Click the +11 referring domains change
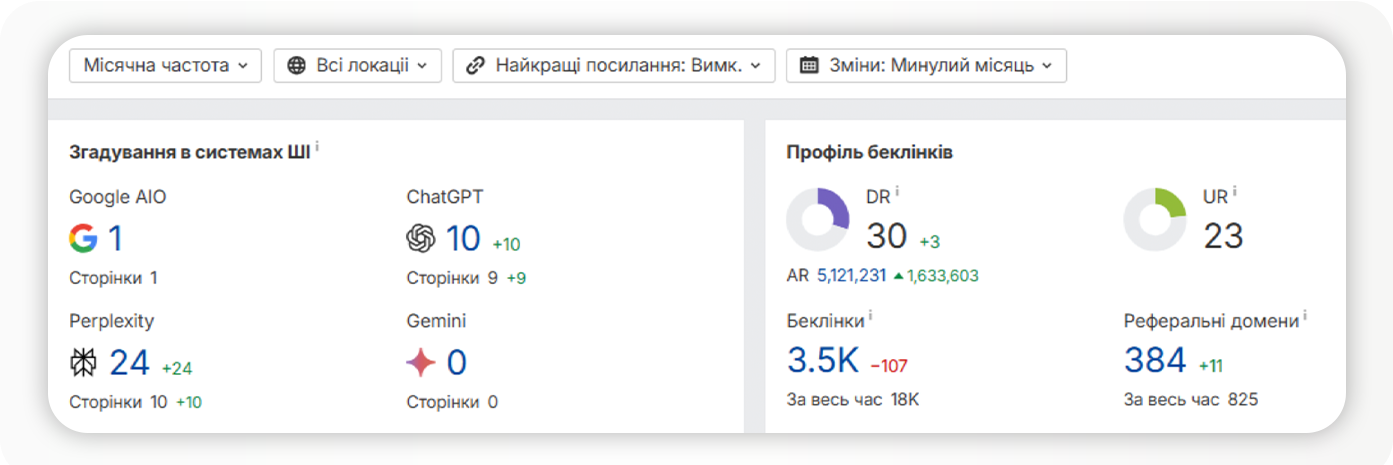Viewport: 1393px width, 465px height. point(1211,366)
